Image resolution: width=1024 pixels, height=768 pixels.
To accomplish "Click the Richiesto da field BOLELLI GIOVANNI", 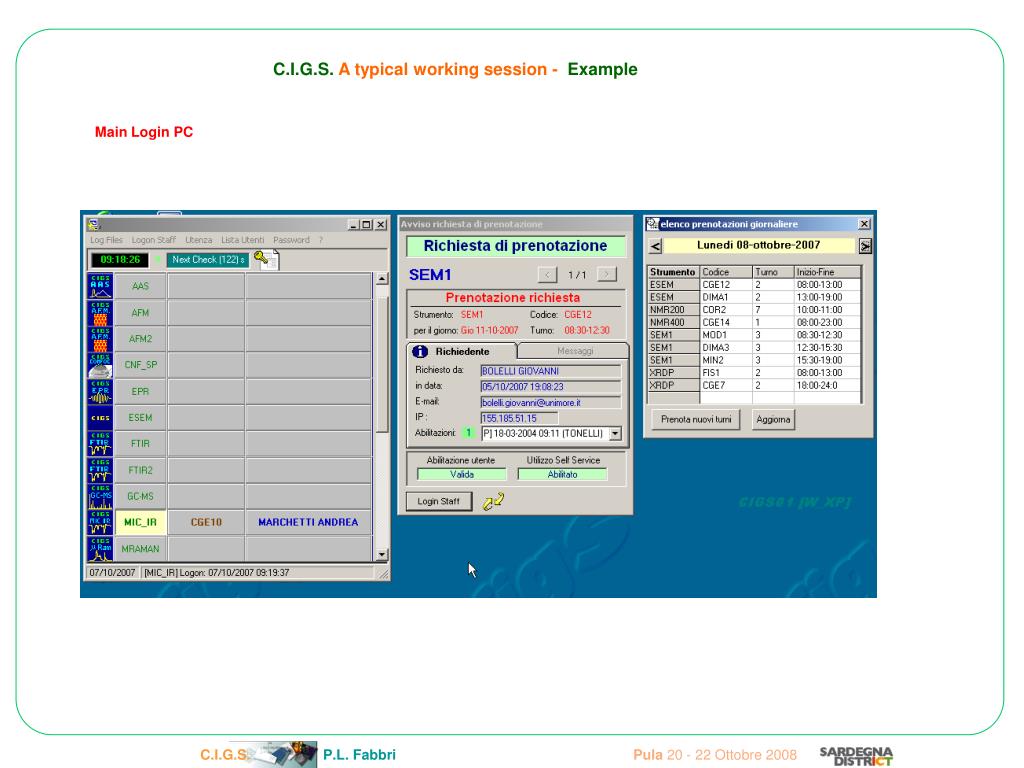I will [551, 371].
